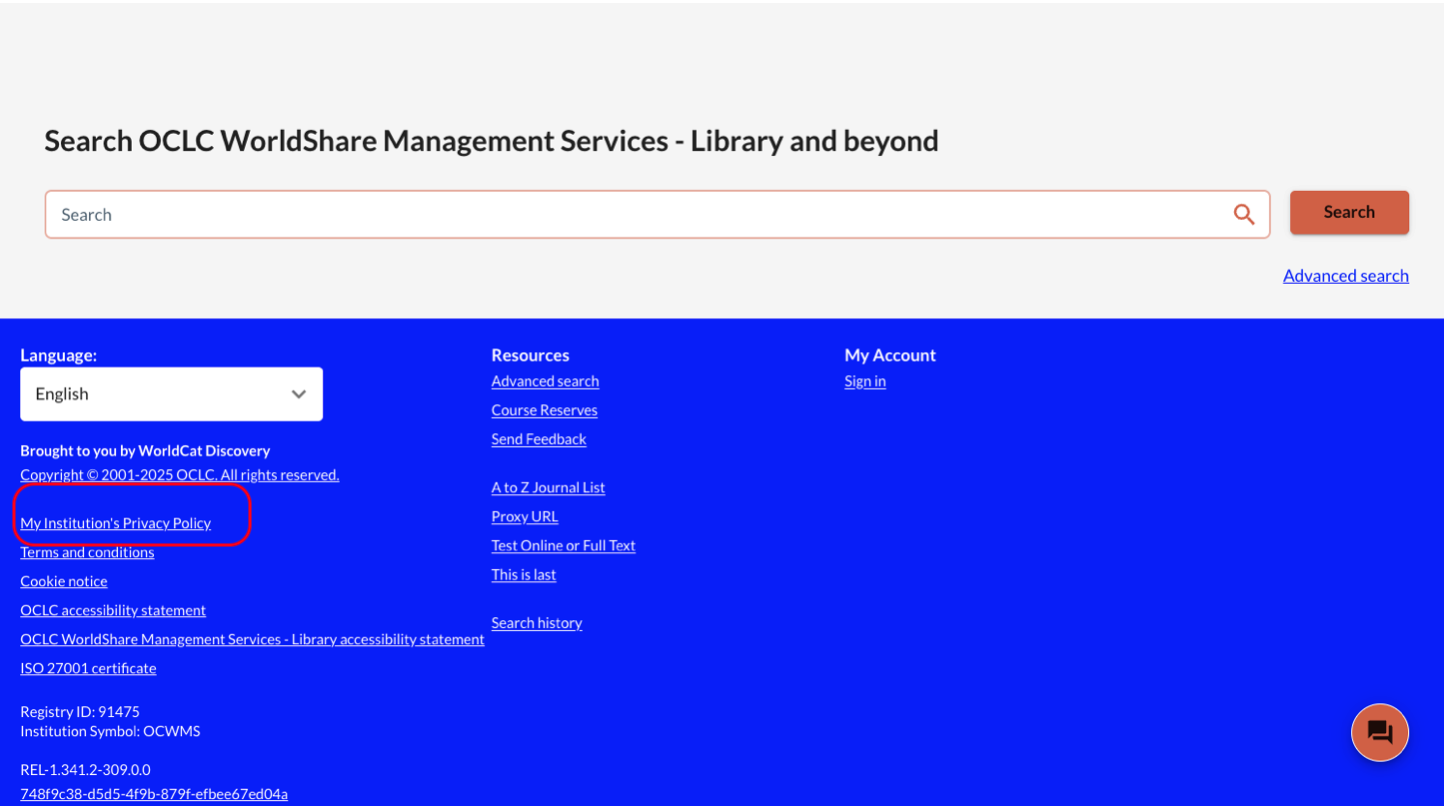Open the Send Feedback link
The height and width of the screenshot is (806, 1444).
[x=538, y=439]
